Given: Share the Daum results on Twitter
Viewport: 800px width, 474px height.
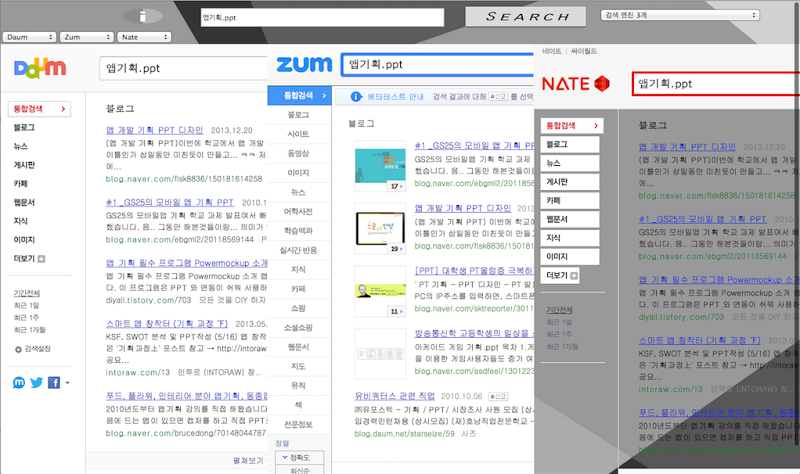Looking at the screenshot, I should [x=36, y=382].
